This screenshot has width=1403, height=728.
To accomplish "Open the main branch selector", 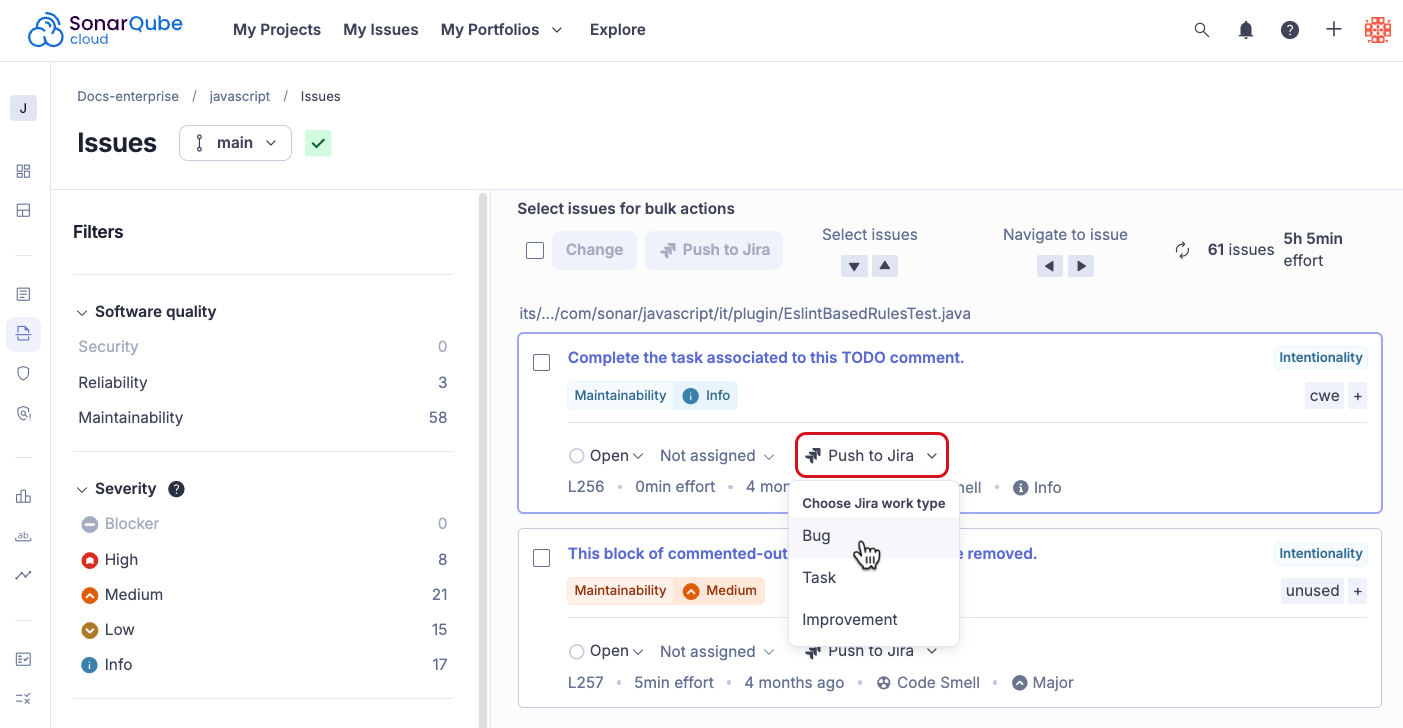I will point(235,142).
